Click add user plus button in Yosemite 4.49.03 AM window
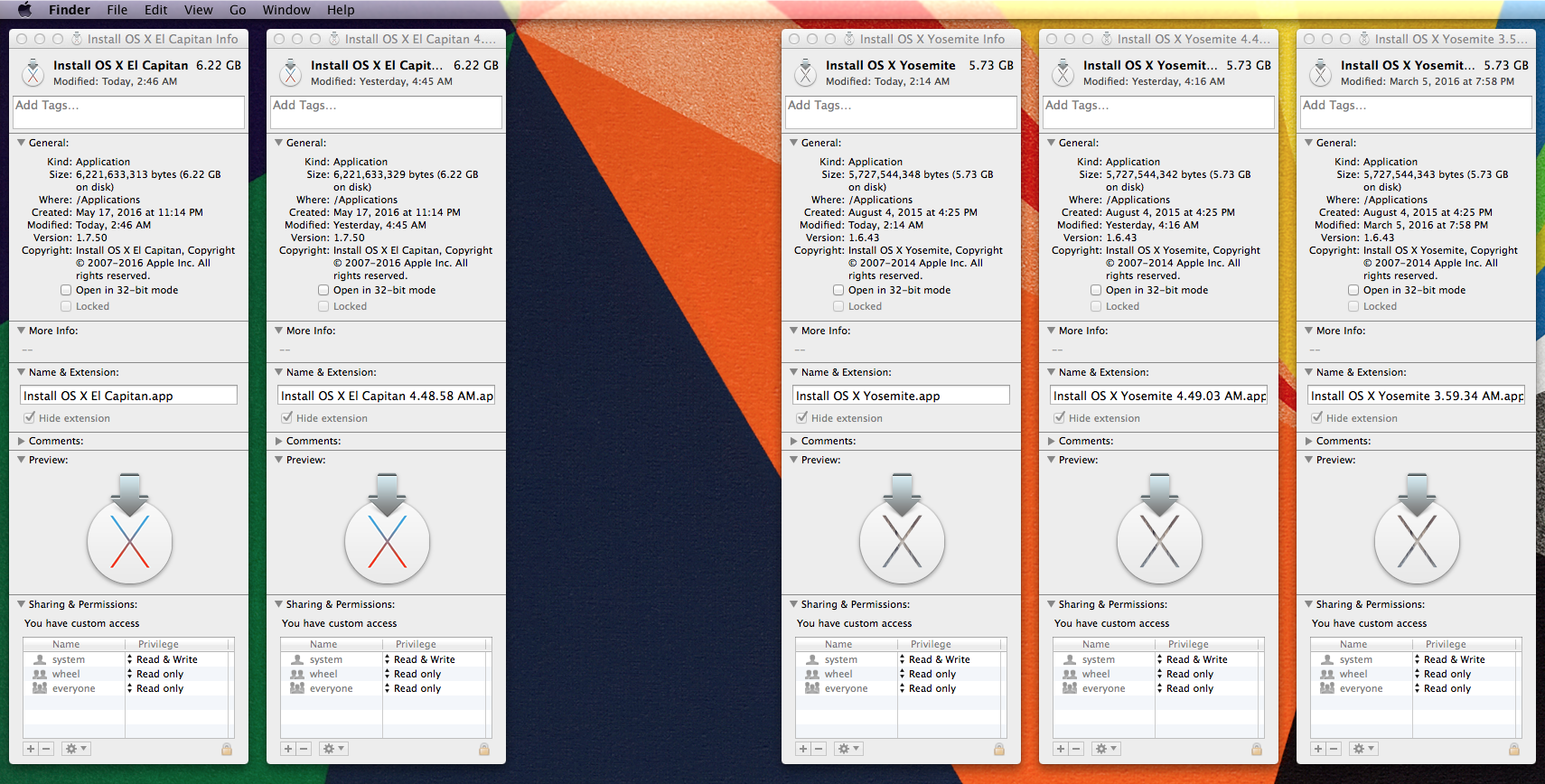The image size is (1545, 784). point(1061,749)
